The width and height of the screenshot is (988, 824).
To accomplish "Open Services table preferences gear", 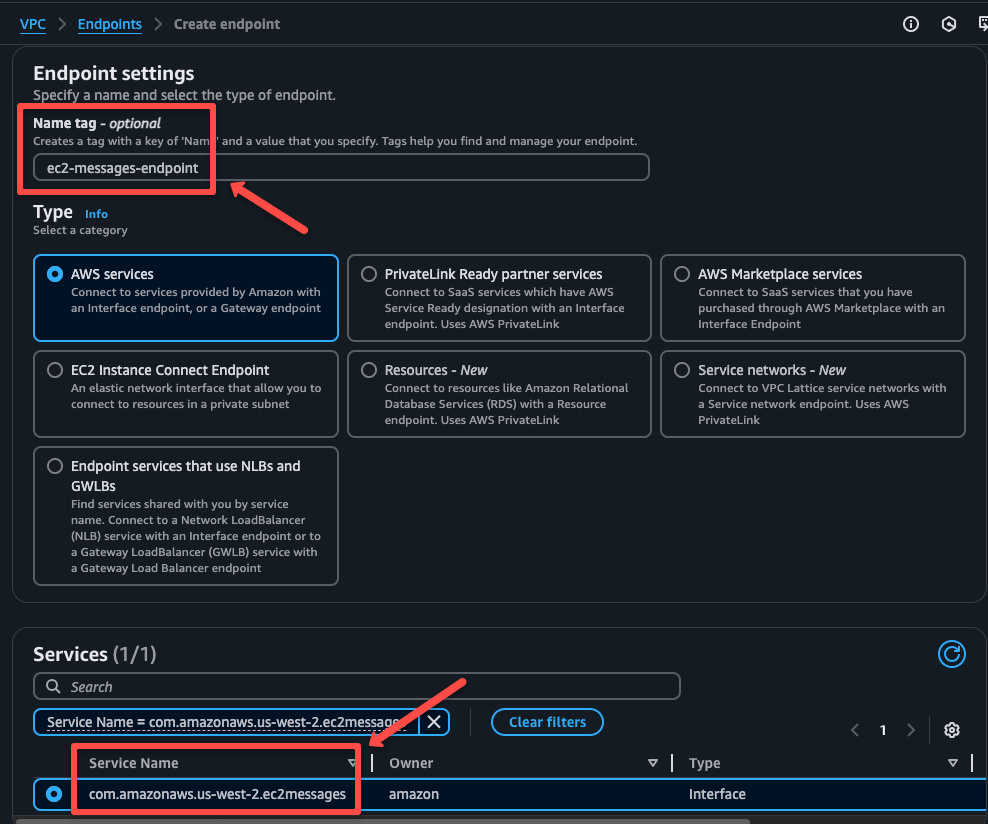I will pyautogui.click(x=951, y=730).
